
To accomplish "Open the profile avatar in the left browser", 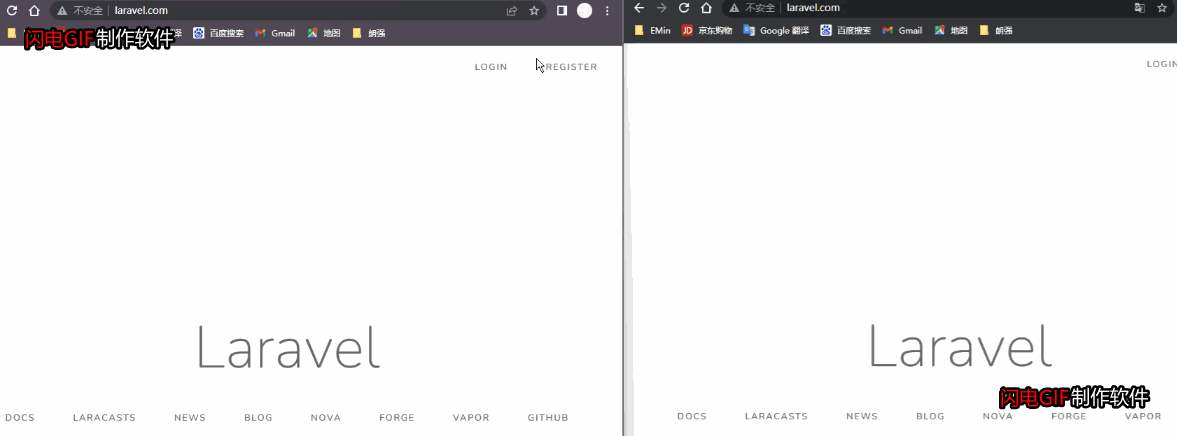I will tap(584, 11).
